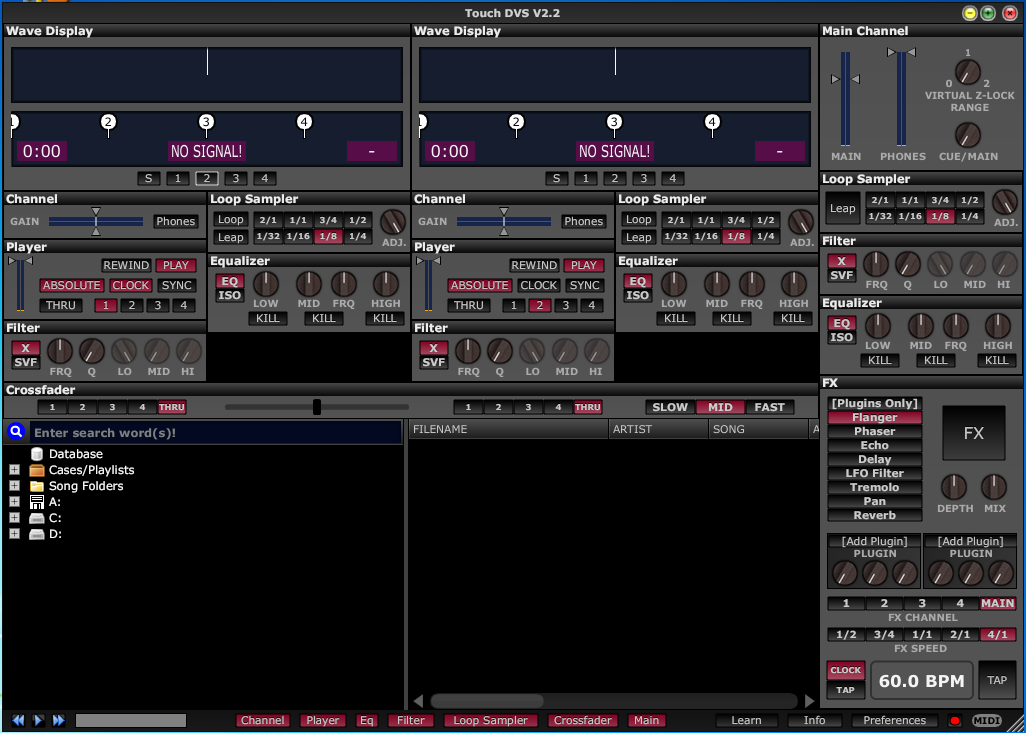1026x733 pixels.
Task: Click the search words input field
Action: (x=215, y=433)
